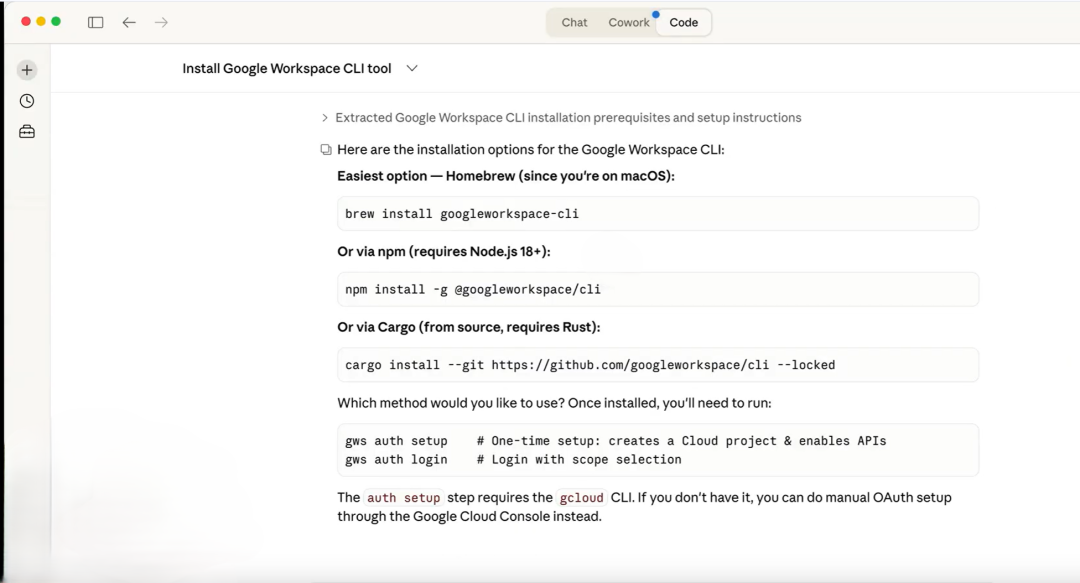
Task: Click the cargo install command block
Action: tap(657, 365)
